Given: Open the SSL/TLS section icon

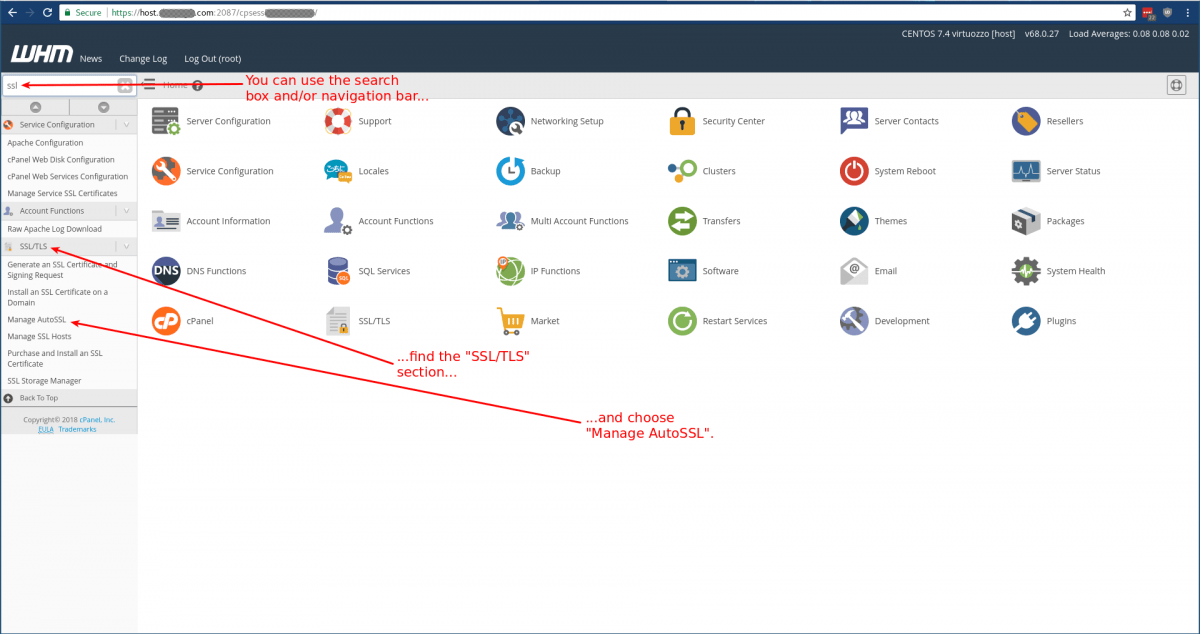Looking at the screenshot, I should pyautogui.click(x=337, y=320).
